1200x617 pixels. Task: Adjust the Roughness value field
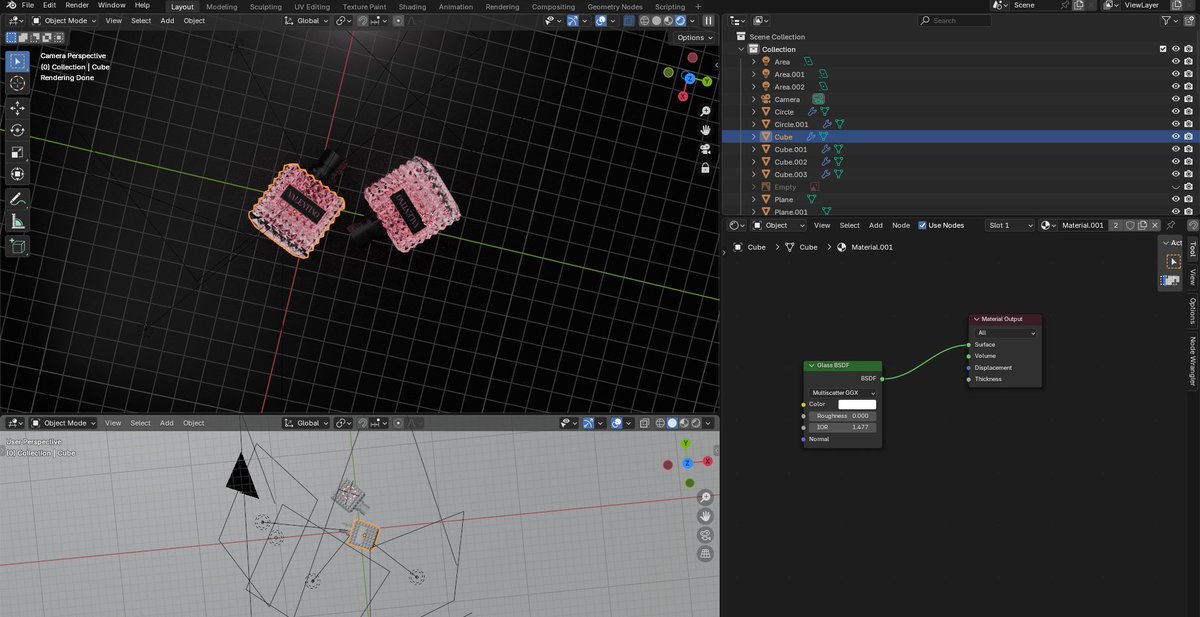[843, 416]
